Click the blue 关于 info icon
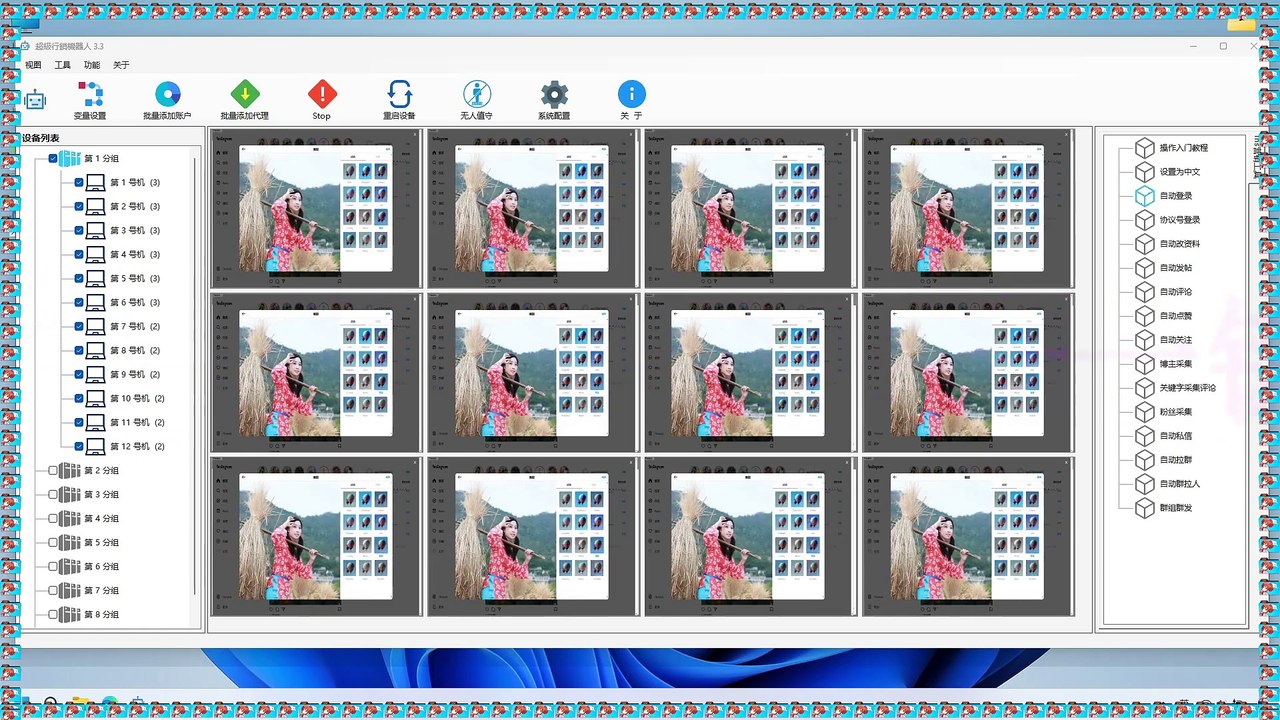 (x=632, y=95)
